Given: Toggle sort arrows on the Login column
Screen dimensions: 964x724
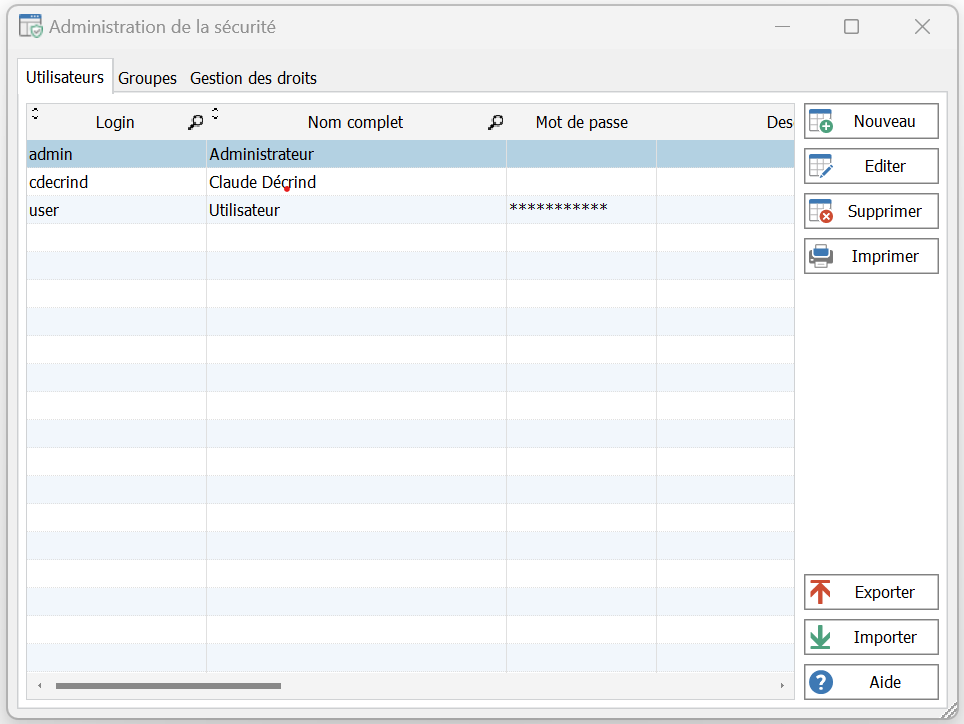Looking at the screenshot, I should [x=35, y=112].
